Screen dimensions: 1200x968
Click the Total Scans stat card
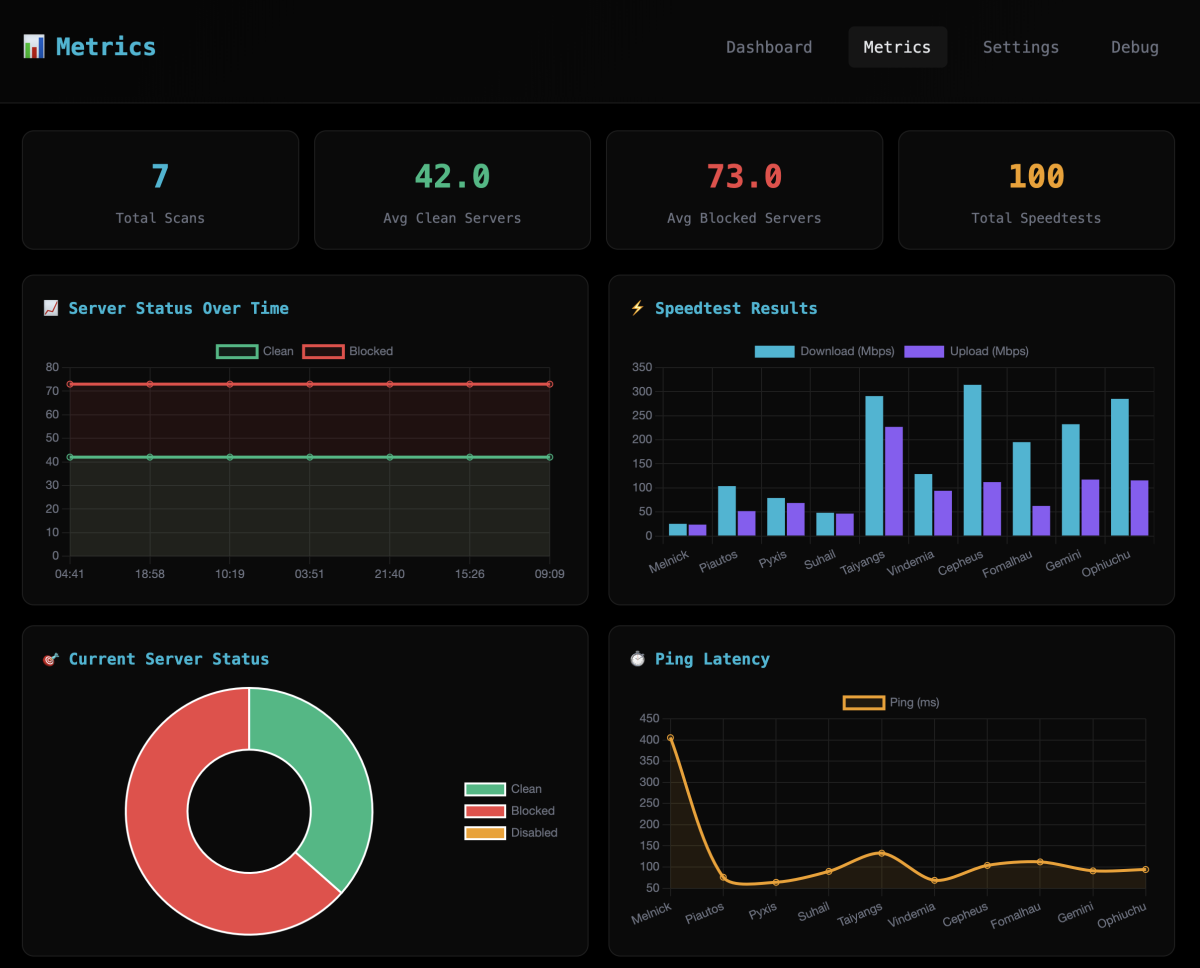160,190
